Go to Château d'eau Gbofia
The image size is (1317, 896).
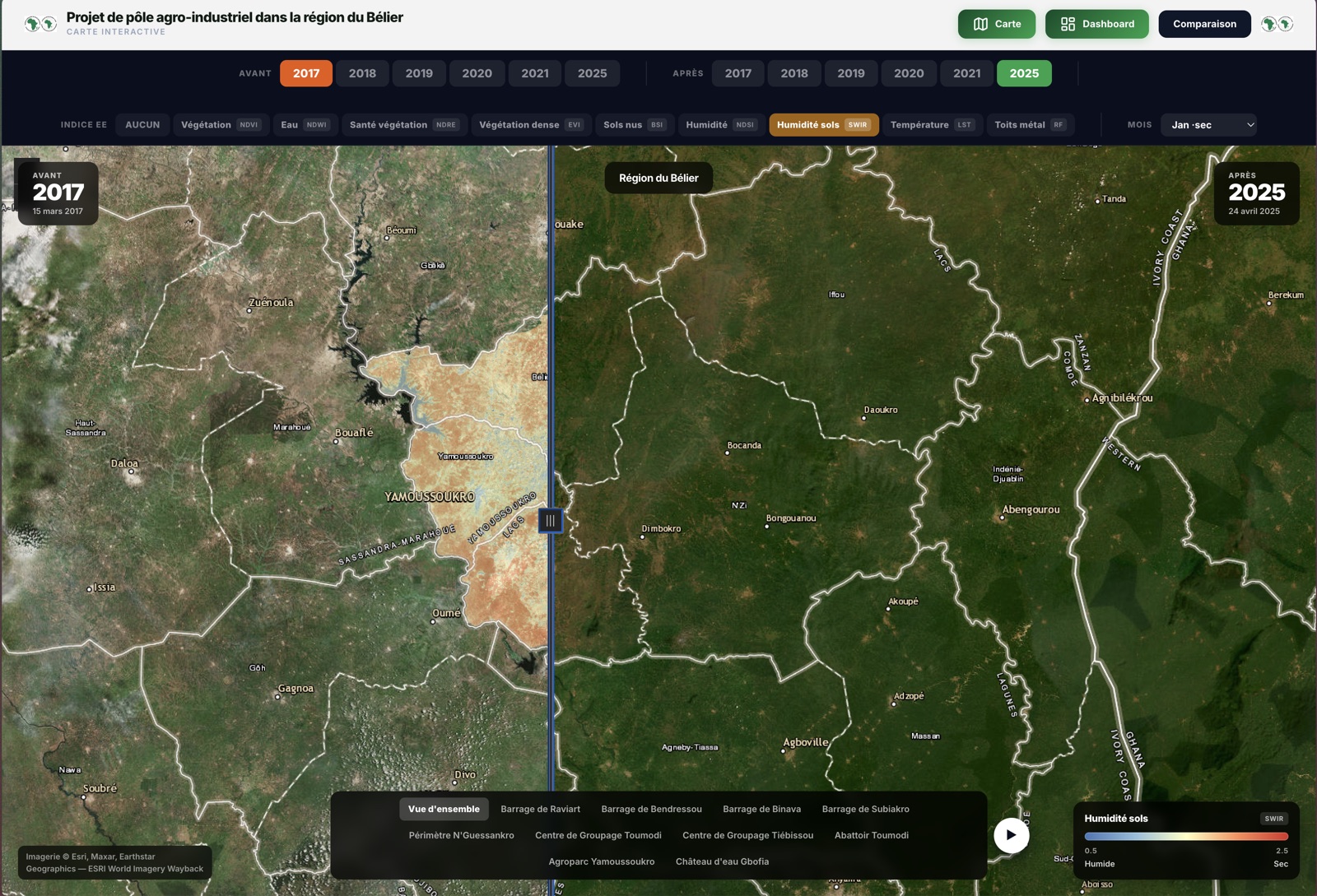pyautogui.click(x=722, y=862)
